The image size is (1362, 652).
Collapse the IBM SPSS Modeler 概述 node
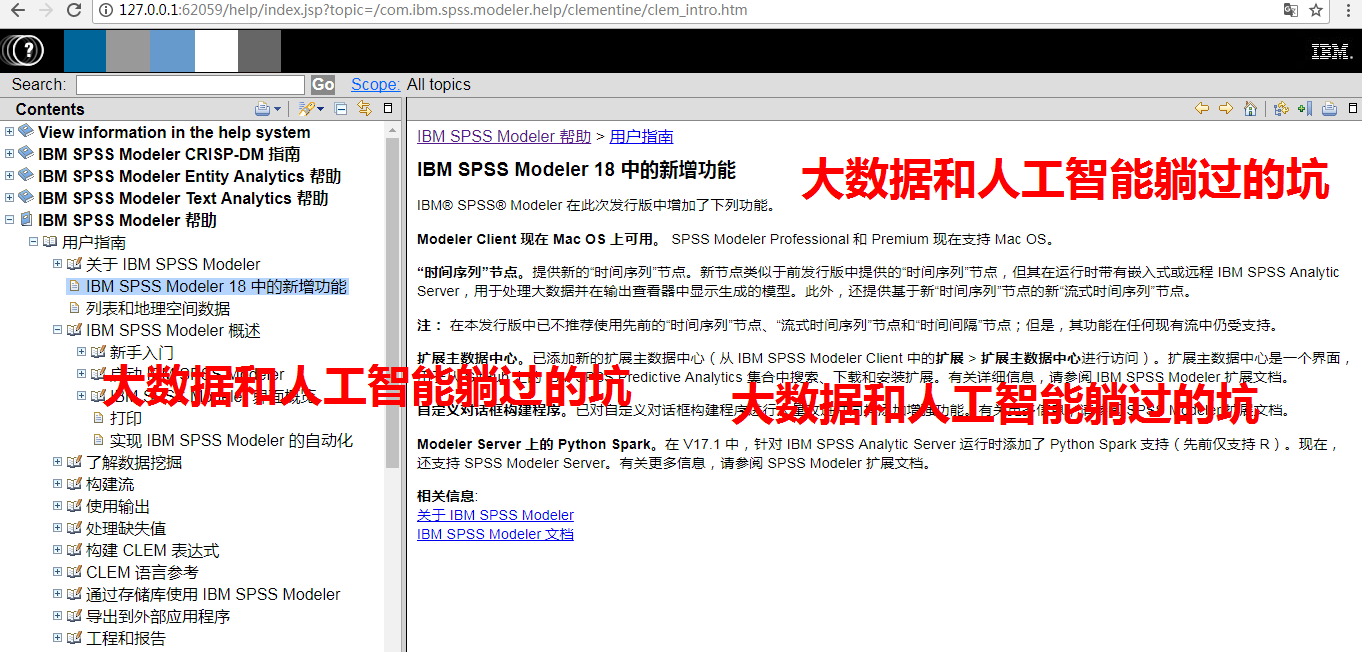pyautogui.click(x=58, y=330)
